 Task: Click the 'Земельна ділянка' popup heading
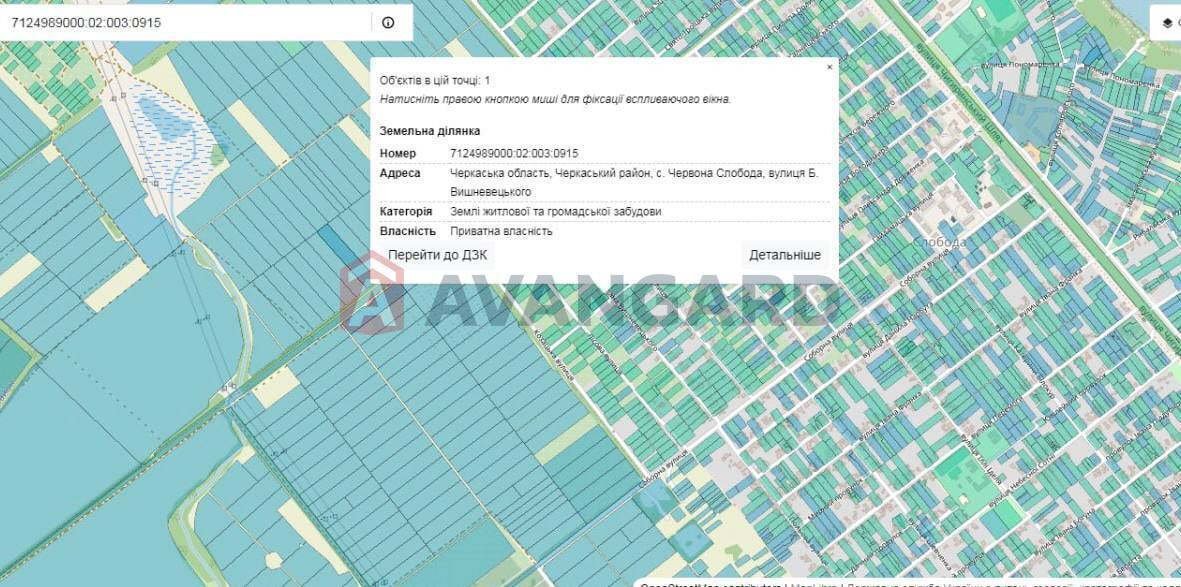(x=430, y=131)
